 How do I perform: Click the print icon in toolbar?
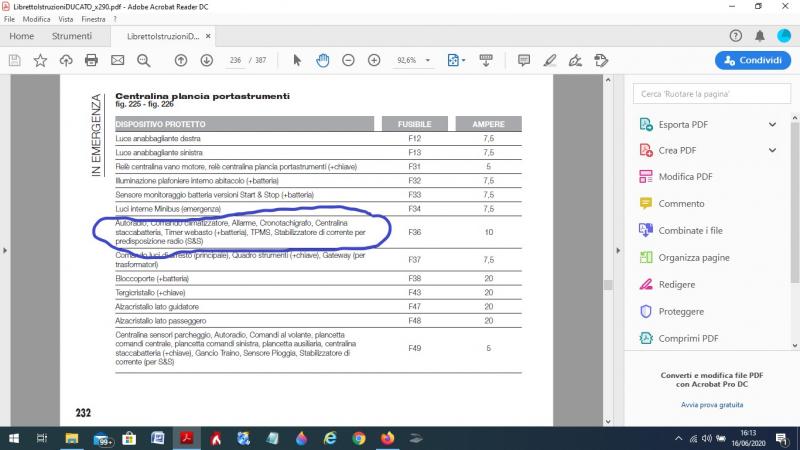[x=91, y=60]
